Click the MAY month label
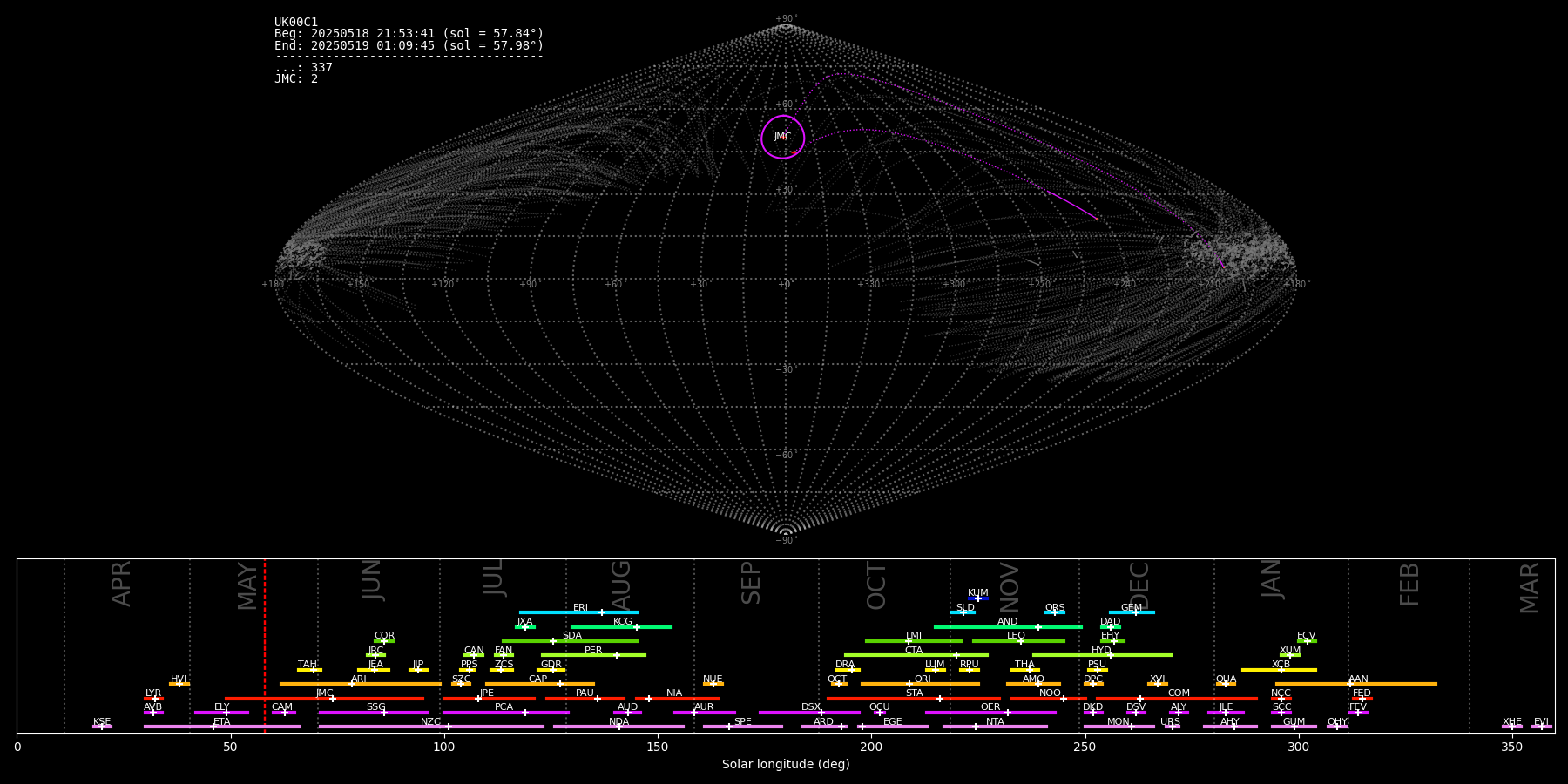 [x=248, y=586]
